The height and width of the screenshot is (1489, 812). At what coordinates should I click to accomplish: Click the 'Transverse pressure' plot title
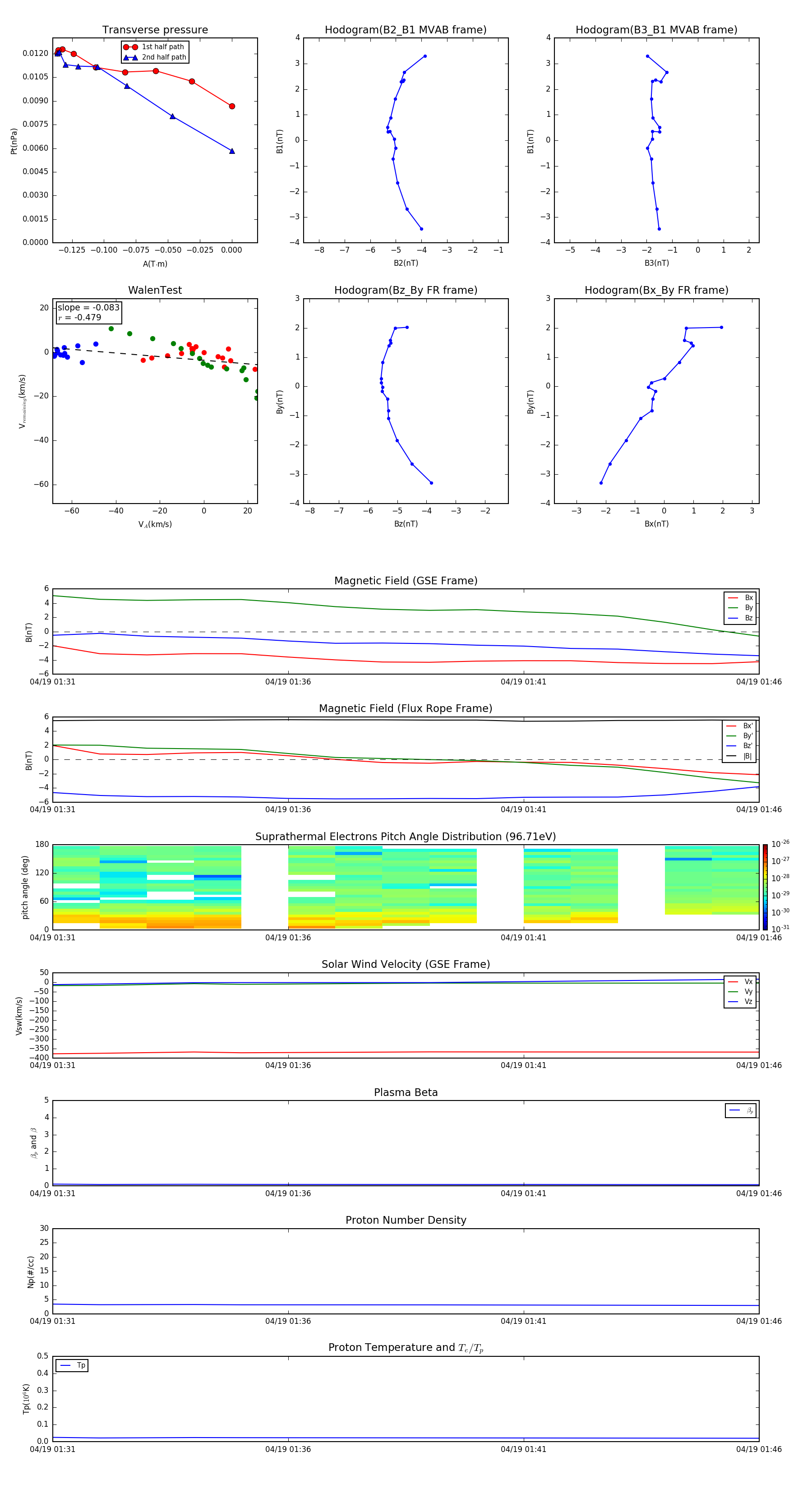coord(155,30)
